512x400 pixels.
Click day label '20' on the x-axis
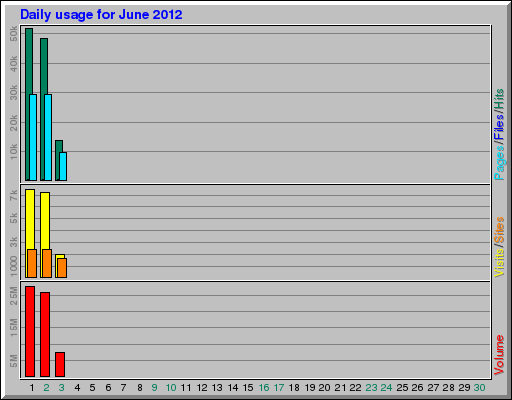tap(324, 388)
